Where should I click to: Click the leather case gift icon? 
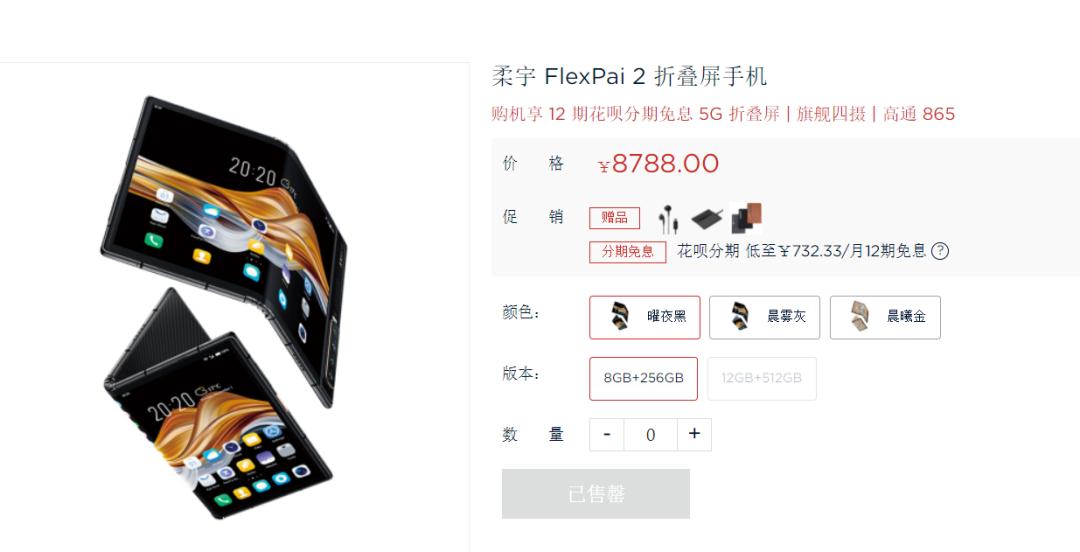[x=747, y=218]
